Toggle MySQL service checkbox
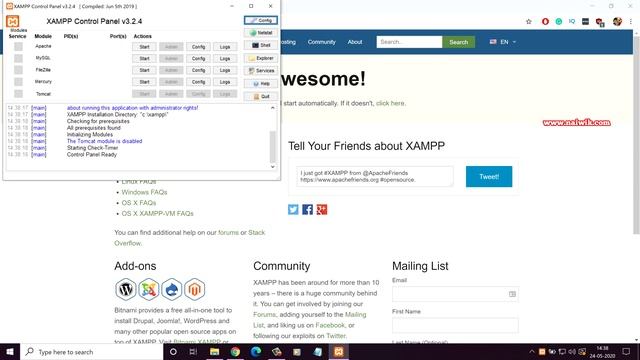 point(18,58)
